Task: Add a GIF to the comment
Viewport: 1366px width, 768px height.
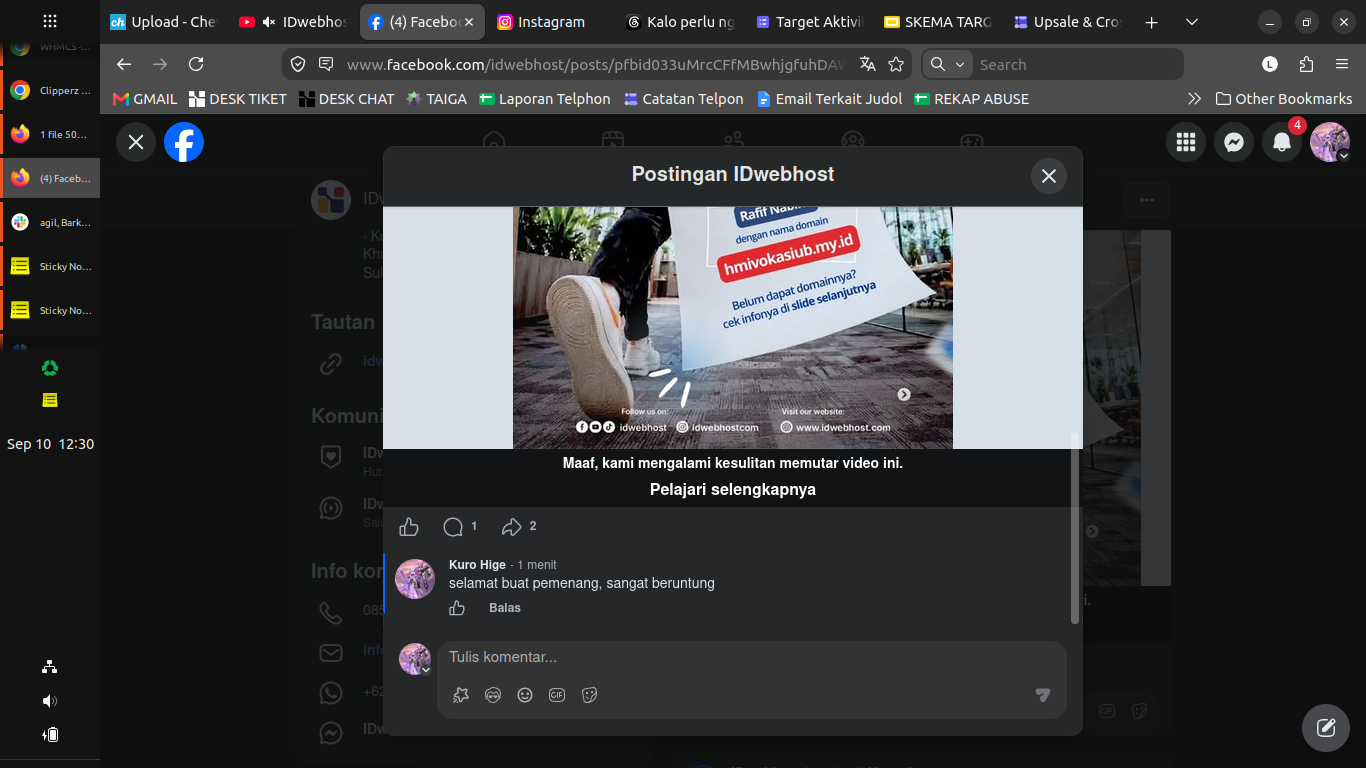Action: (557, 695)
